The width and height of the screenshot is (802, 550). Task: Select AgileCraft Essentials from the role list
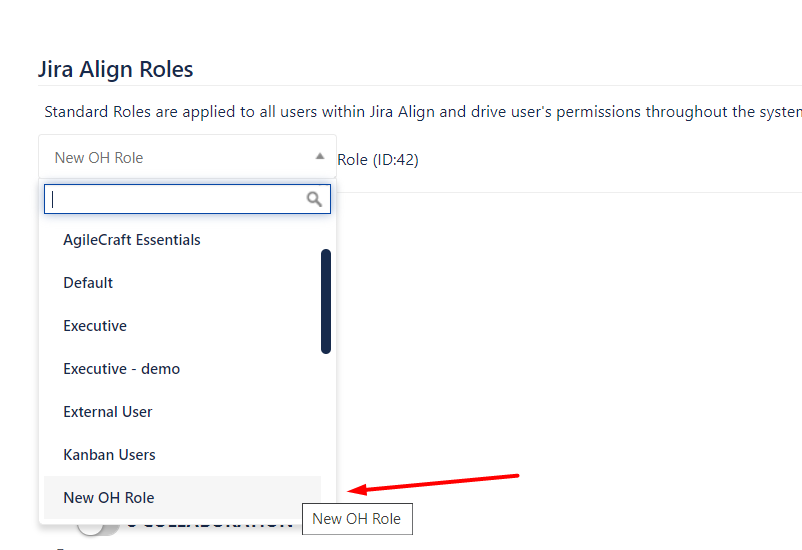click(x=132, y=240)
